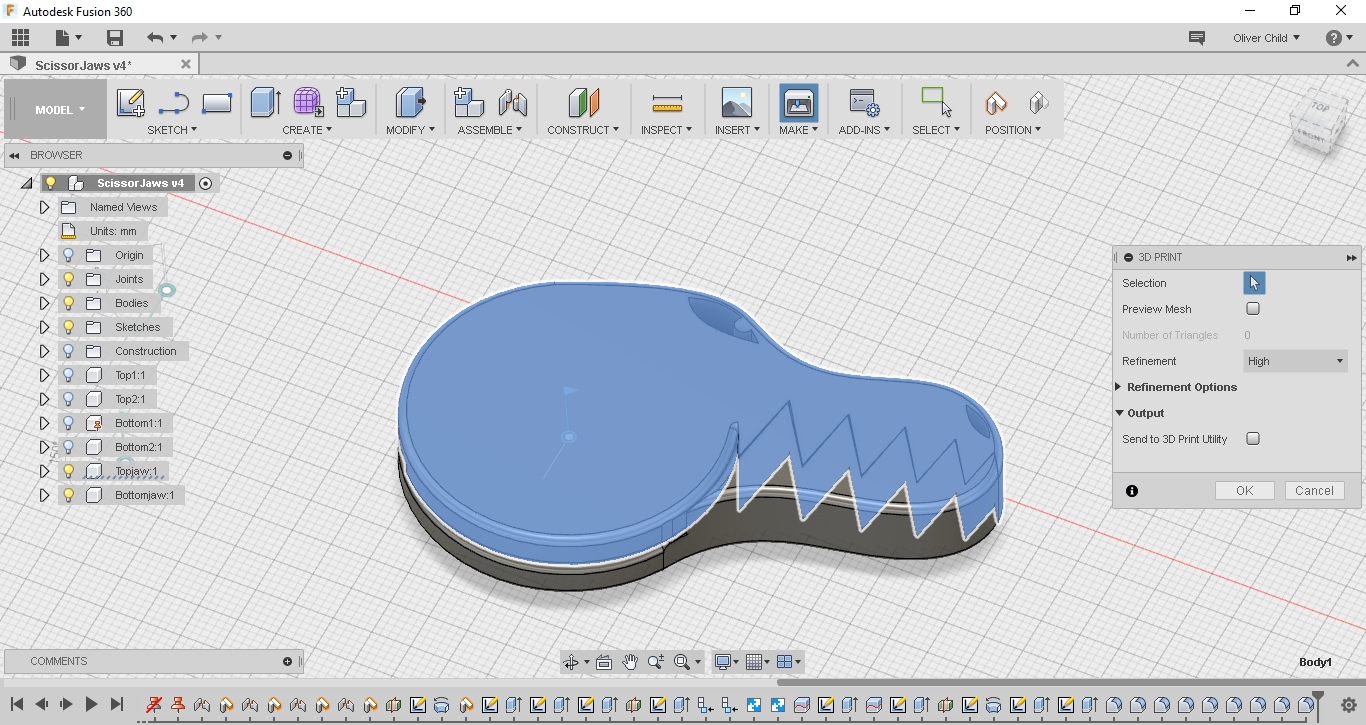Select the Orbit navigation tool
The width and height of the screenshot is (1366, 725).
coord(571,662)
